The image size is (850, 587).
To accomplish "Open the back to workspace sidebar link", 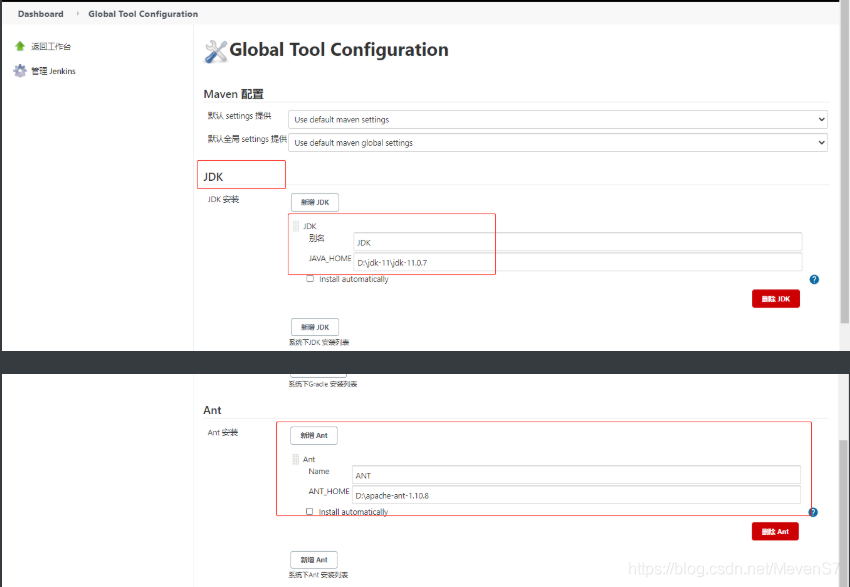I will (51, 47).
